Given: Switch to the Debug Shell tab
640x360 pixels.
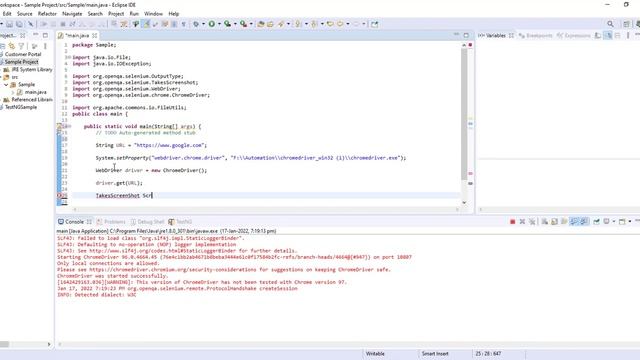Looking at the screenshot, I should coord(147,222).
